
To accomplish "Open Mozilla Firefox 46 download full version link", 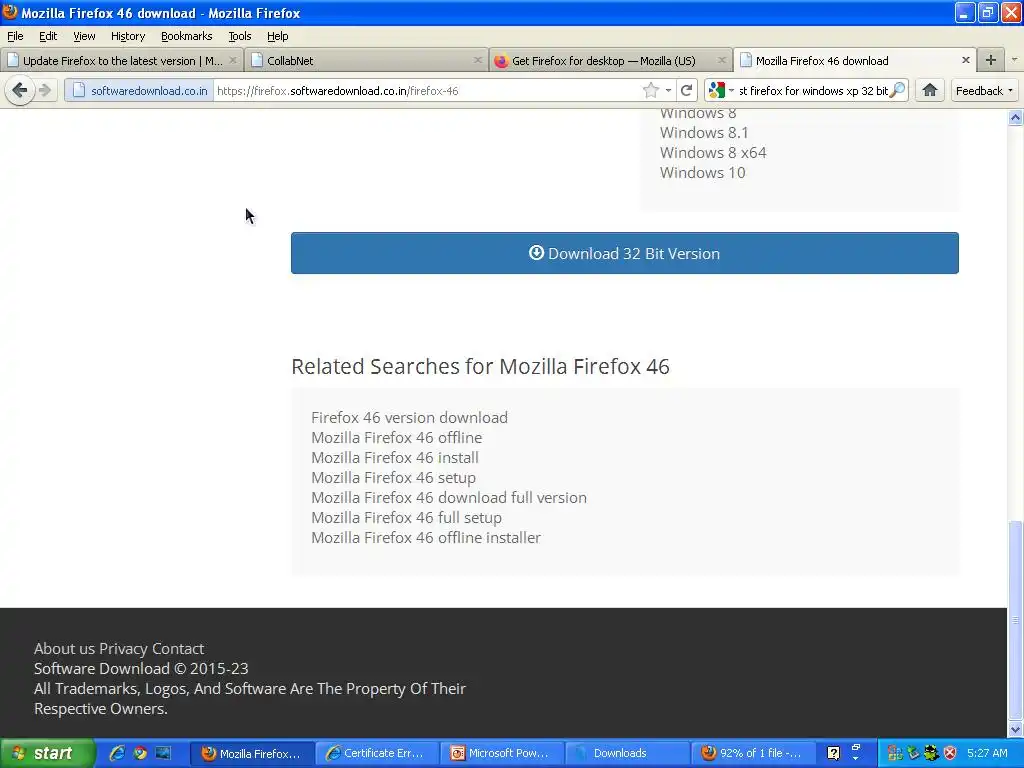I will tap(449, 498).
